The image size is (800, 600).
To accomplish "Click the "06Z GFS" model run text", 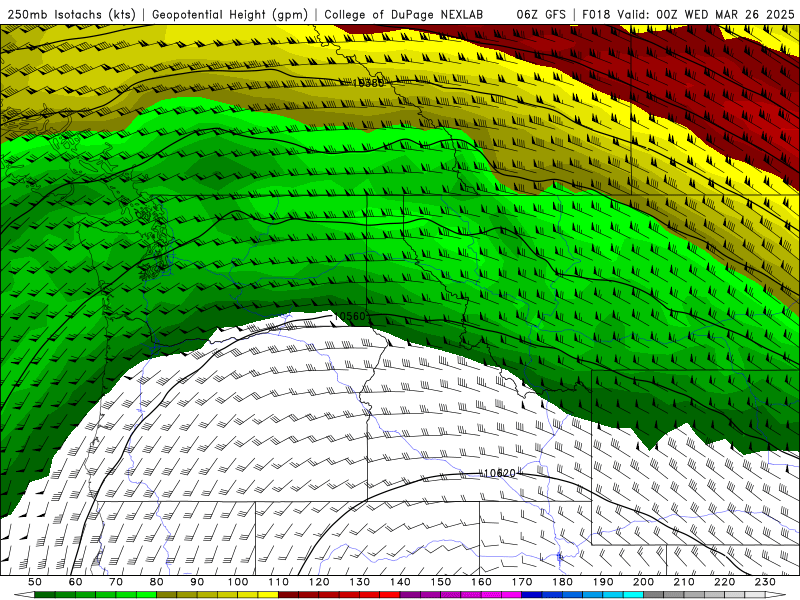I will click(541, 14).
